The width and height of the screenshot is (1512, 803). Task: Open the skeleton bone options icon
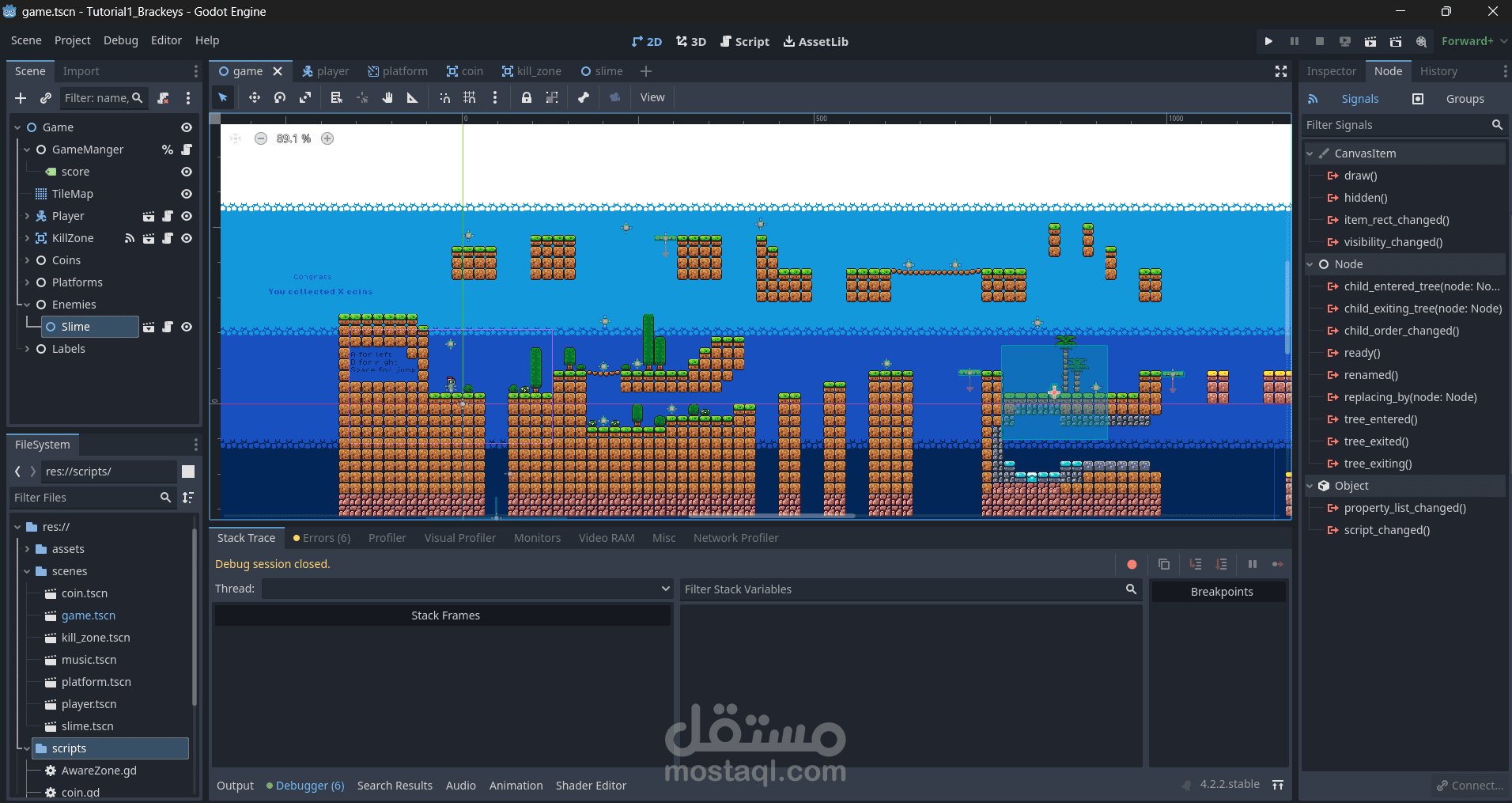584,97
